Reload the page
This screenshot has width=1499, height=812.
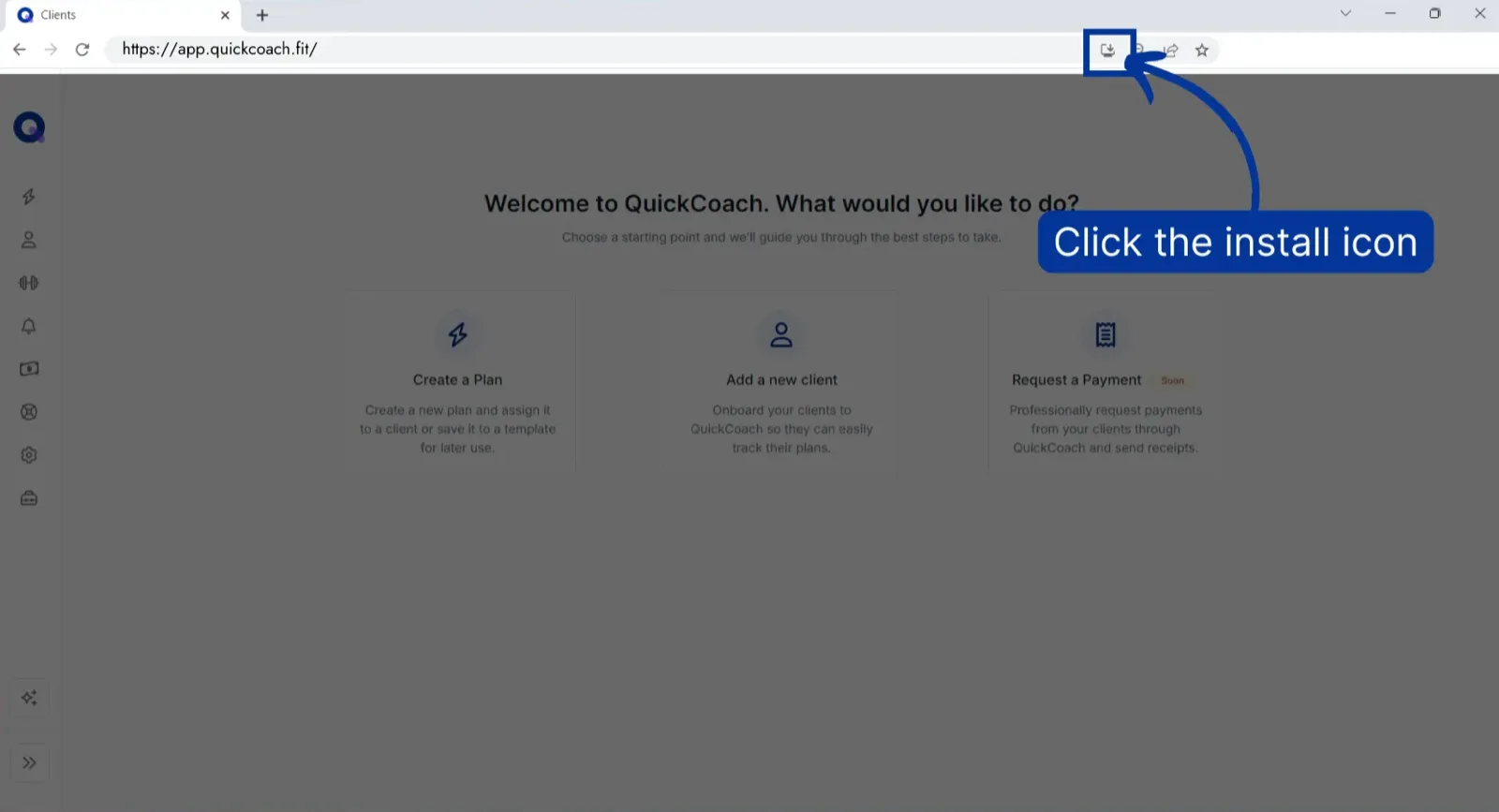pyautogui.click(x=82, y=50)
